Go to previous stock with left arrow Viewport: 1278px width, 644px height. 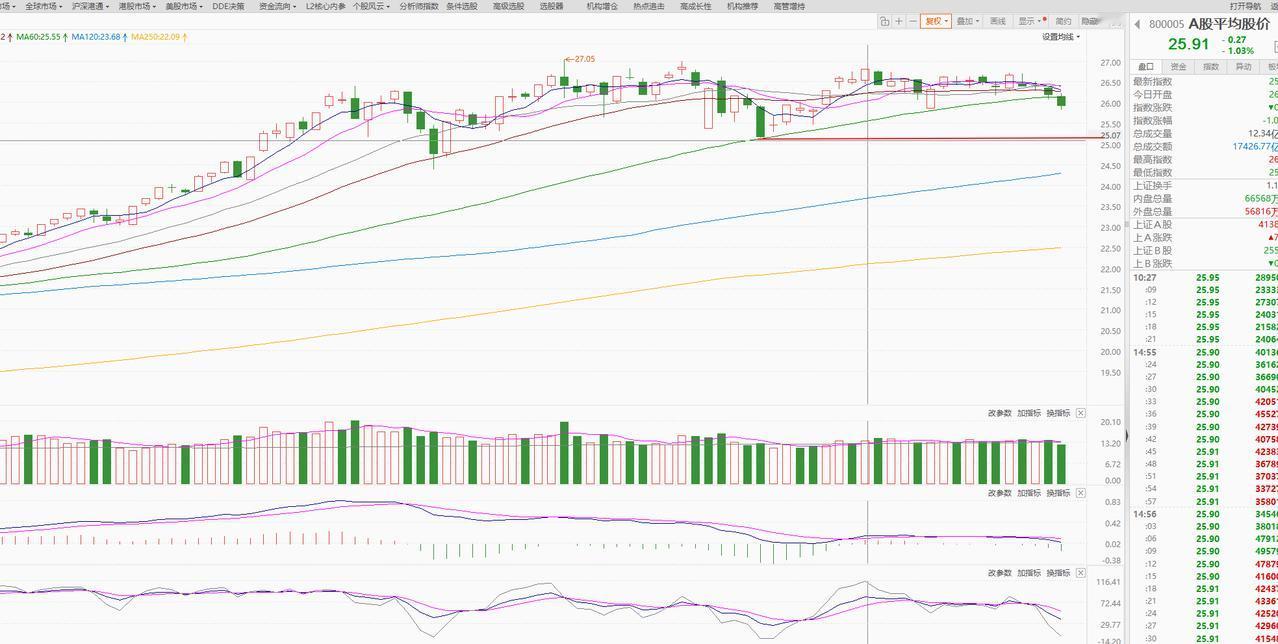click(x=1137, y=24)
